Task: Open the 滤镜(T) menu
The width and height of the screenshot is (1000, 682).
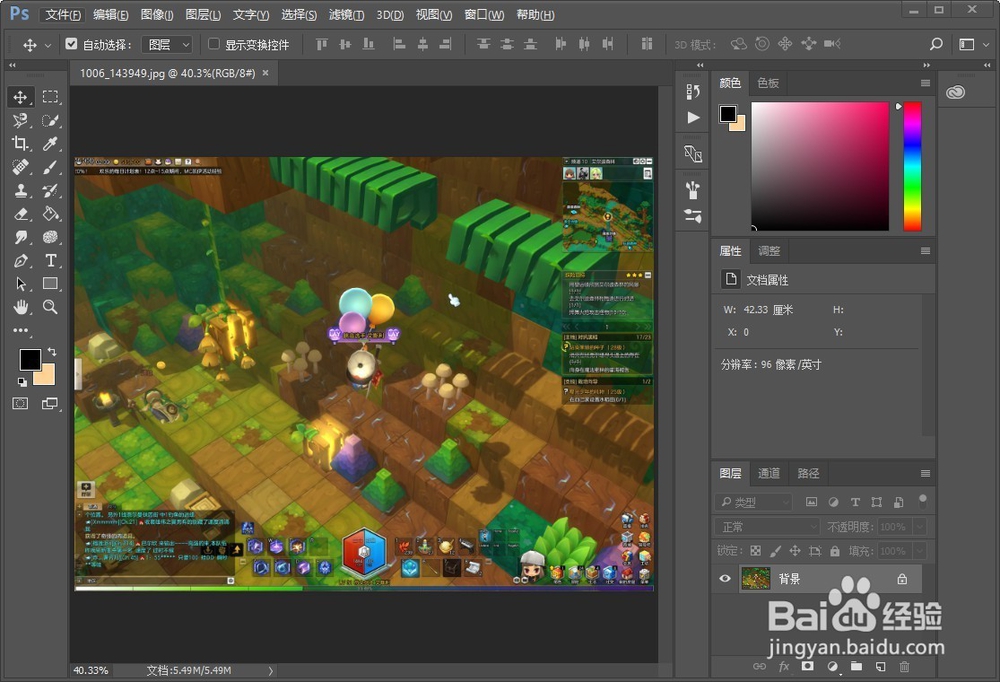Action: pos(346,15)
